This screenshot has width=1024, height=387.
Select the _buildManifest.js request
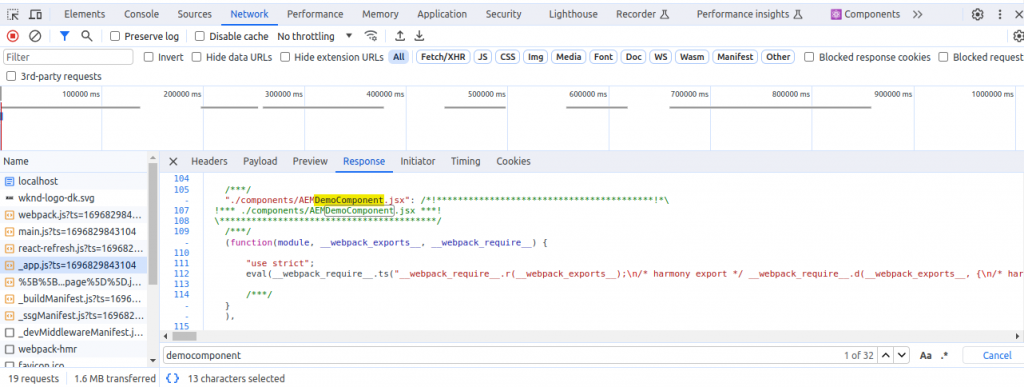(x=74, y=299)
